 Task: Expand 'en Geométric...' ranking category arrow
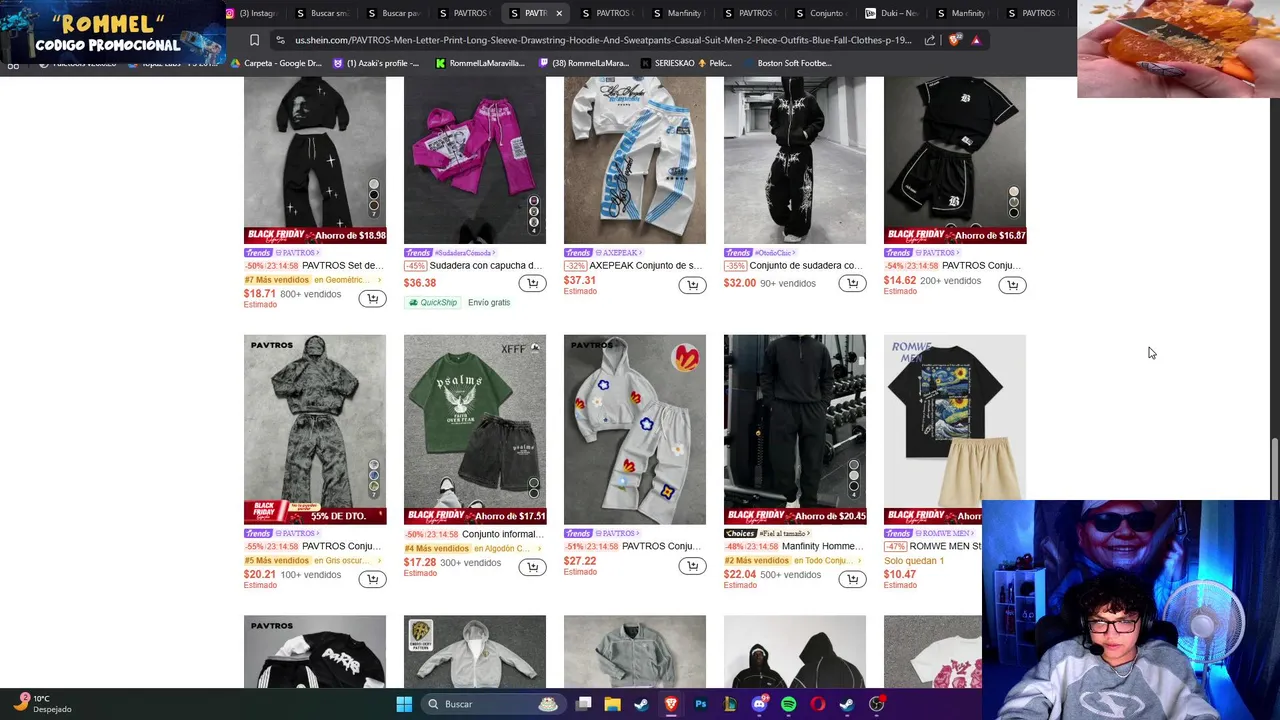pyautogui.click(x=379, y=280)
